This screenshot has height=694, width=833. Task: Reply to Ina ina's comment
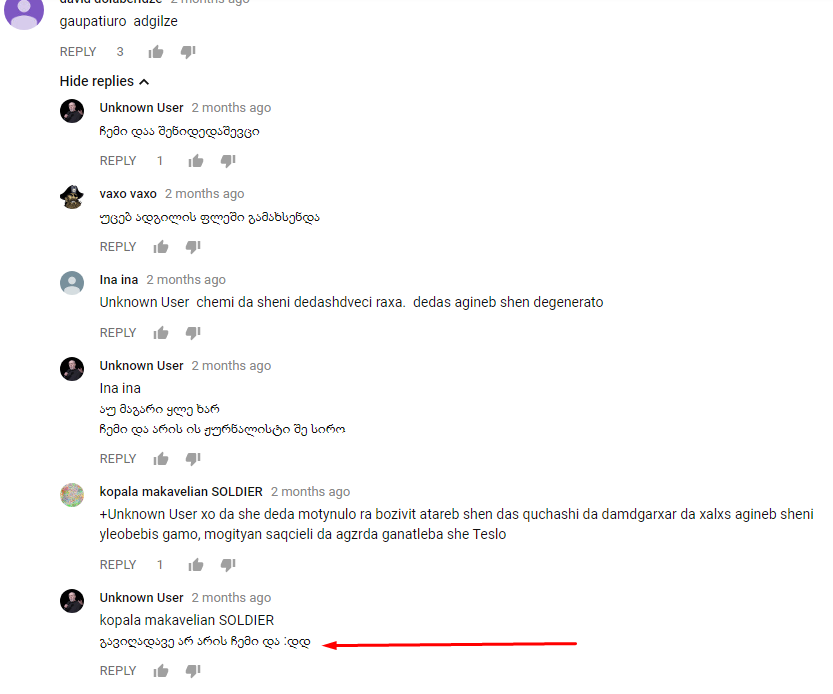click(118, 333)
